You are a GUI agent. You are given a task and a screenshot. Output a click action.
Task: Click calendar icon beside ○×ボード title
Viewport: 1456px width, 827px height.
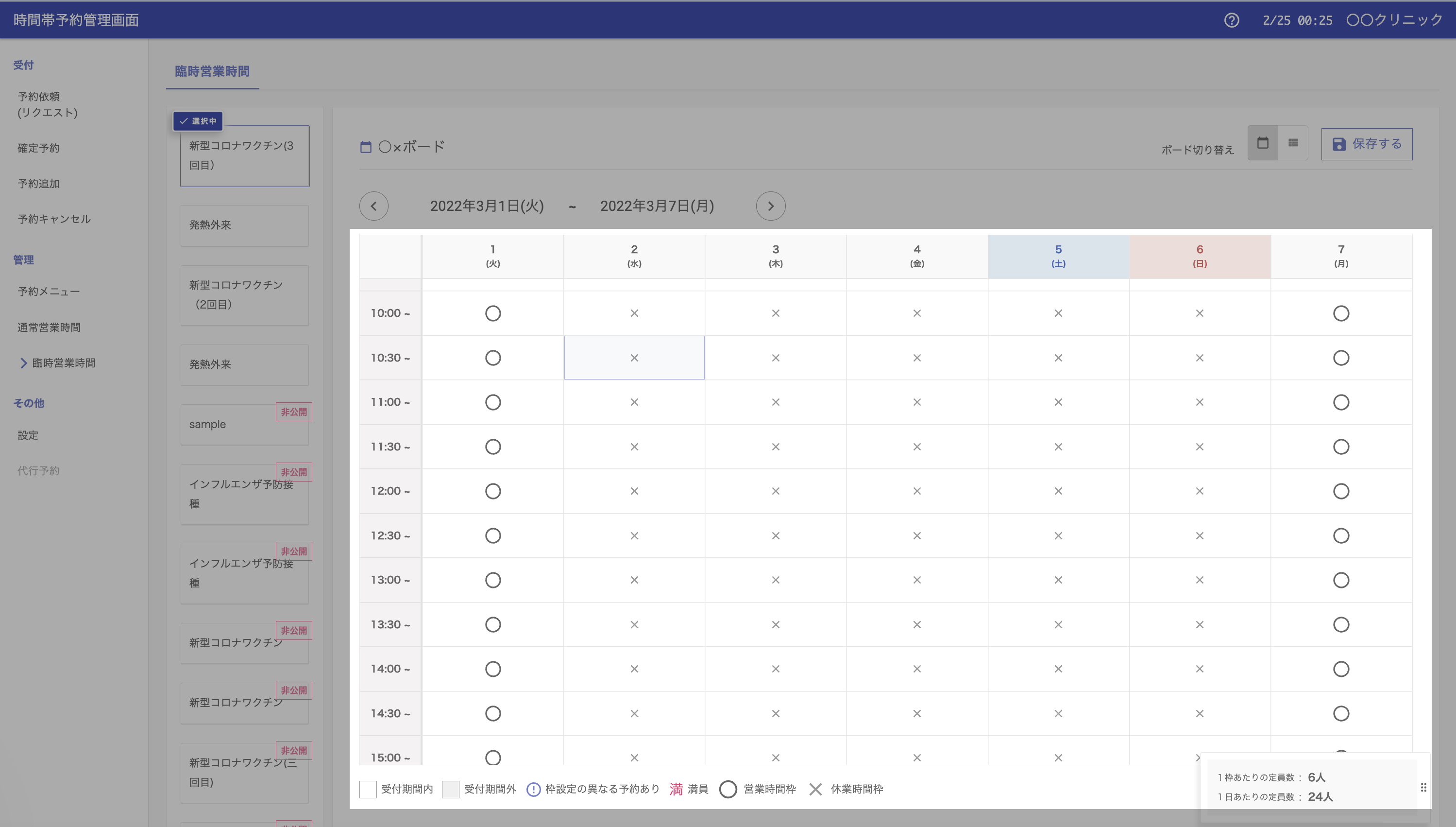(x=366, y=147)
